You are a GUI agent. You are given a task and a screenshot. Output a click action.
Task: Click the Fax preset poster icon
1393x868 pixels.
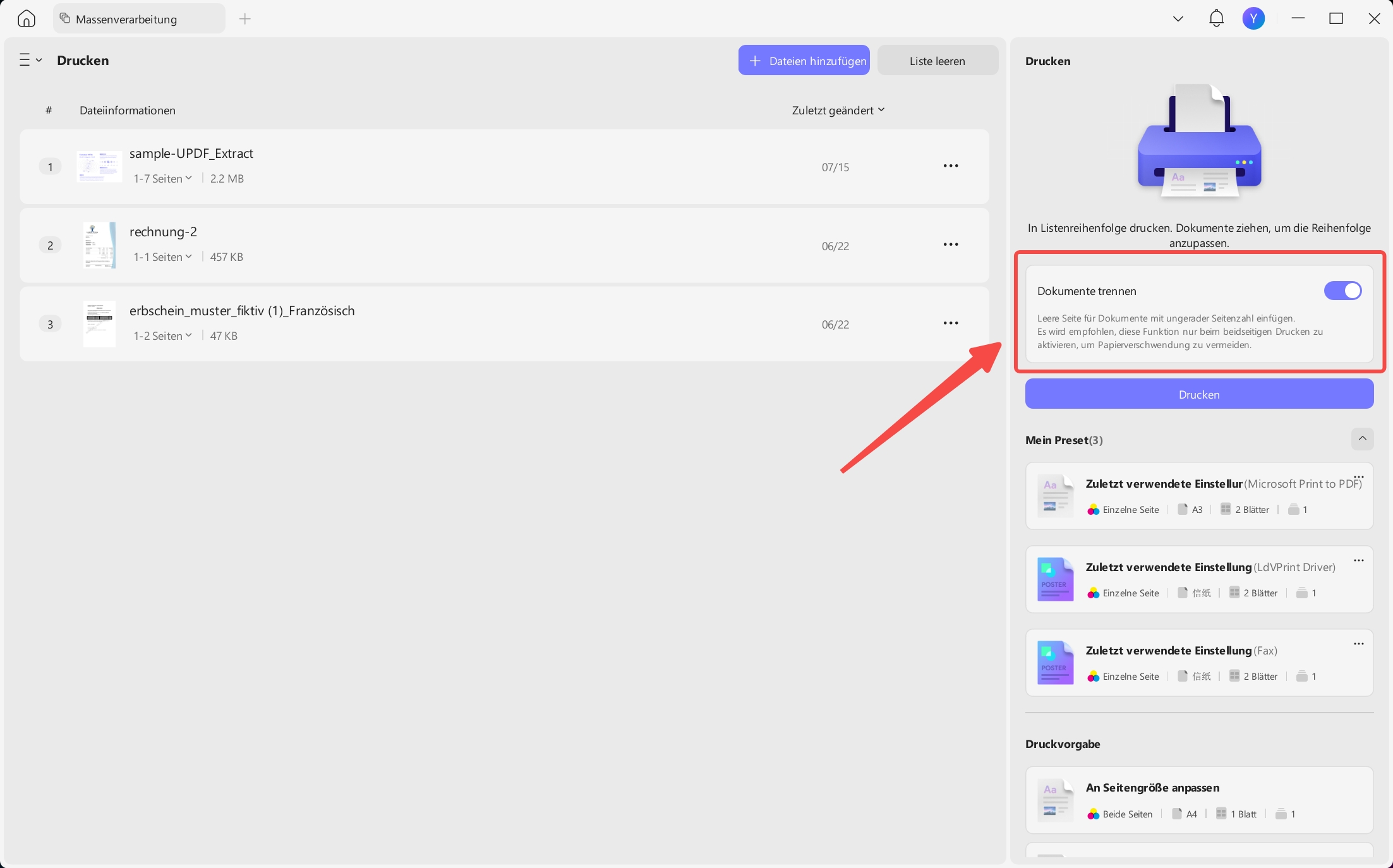(x=1055, y=663)
